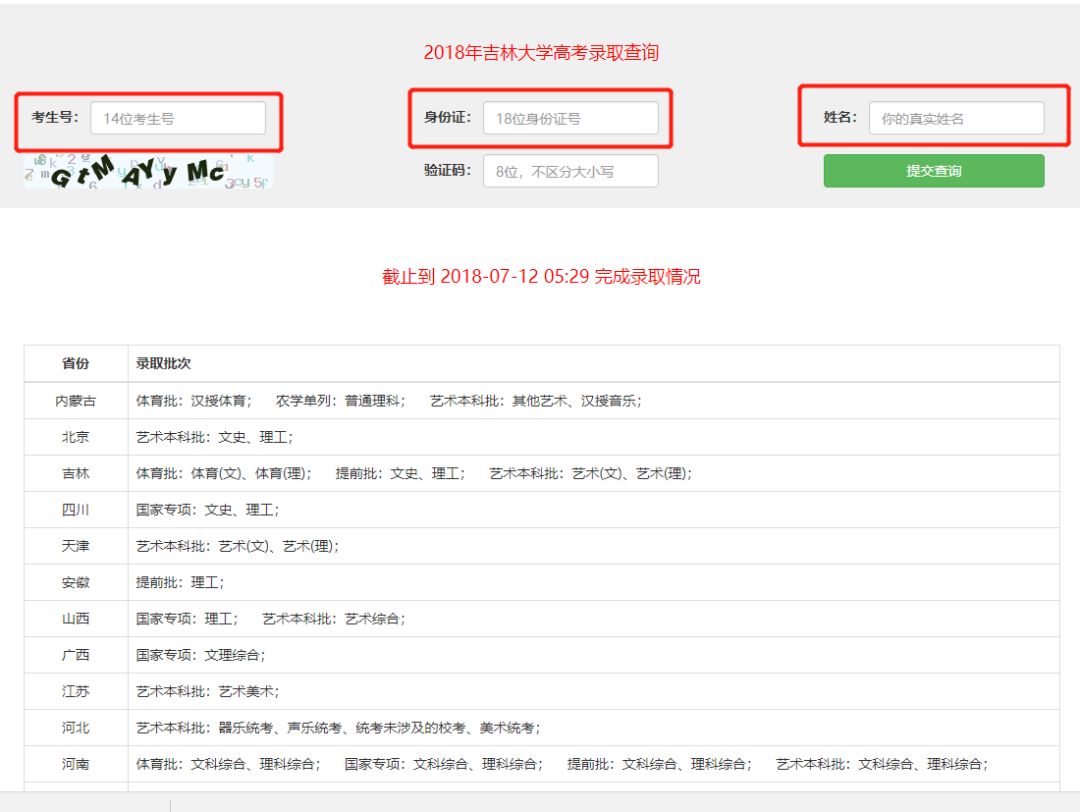
Task: Refresh the captcha image GtM AYy Mc
Action: click(148, 171)
